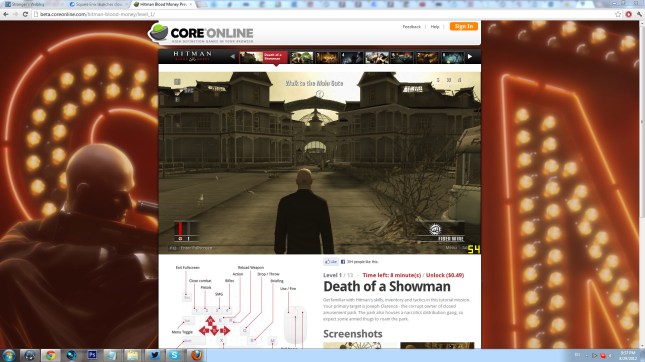
Task: Advance the level carousel with right arrow
Action: pyautogui.click(x=470, y=56)
